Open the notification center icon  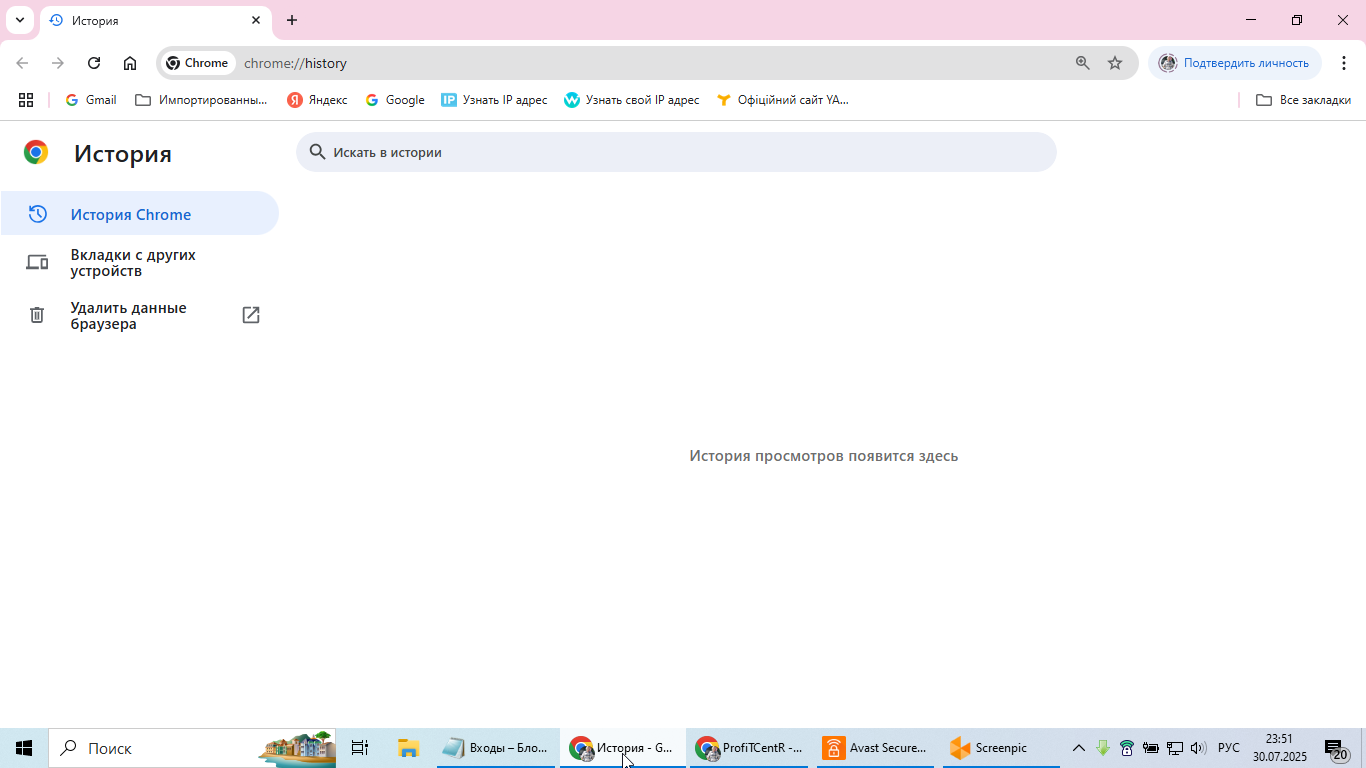[1336, 749]
